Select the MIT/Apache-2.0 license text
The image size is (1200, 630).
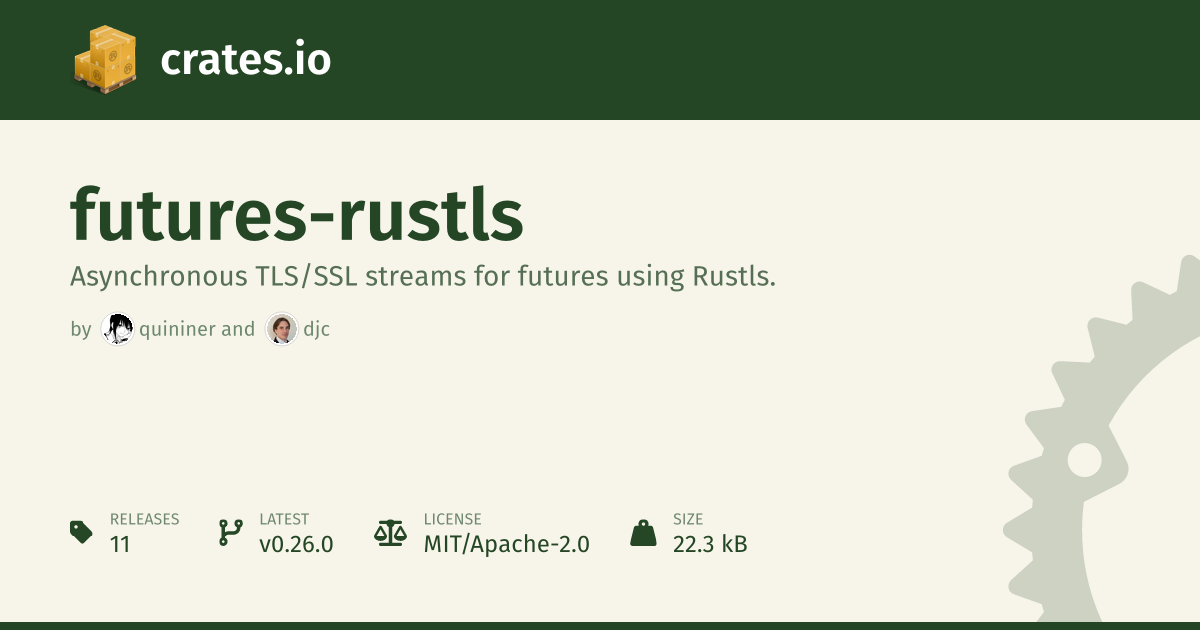(x=506, y=545)
